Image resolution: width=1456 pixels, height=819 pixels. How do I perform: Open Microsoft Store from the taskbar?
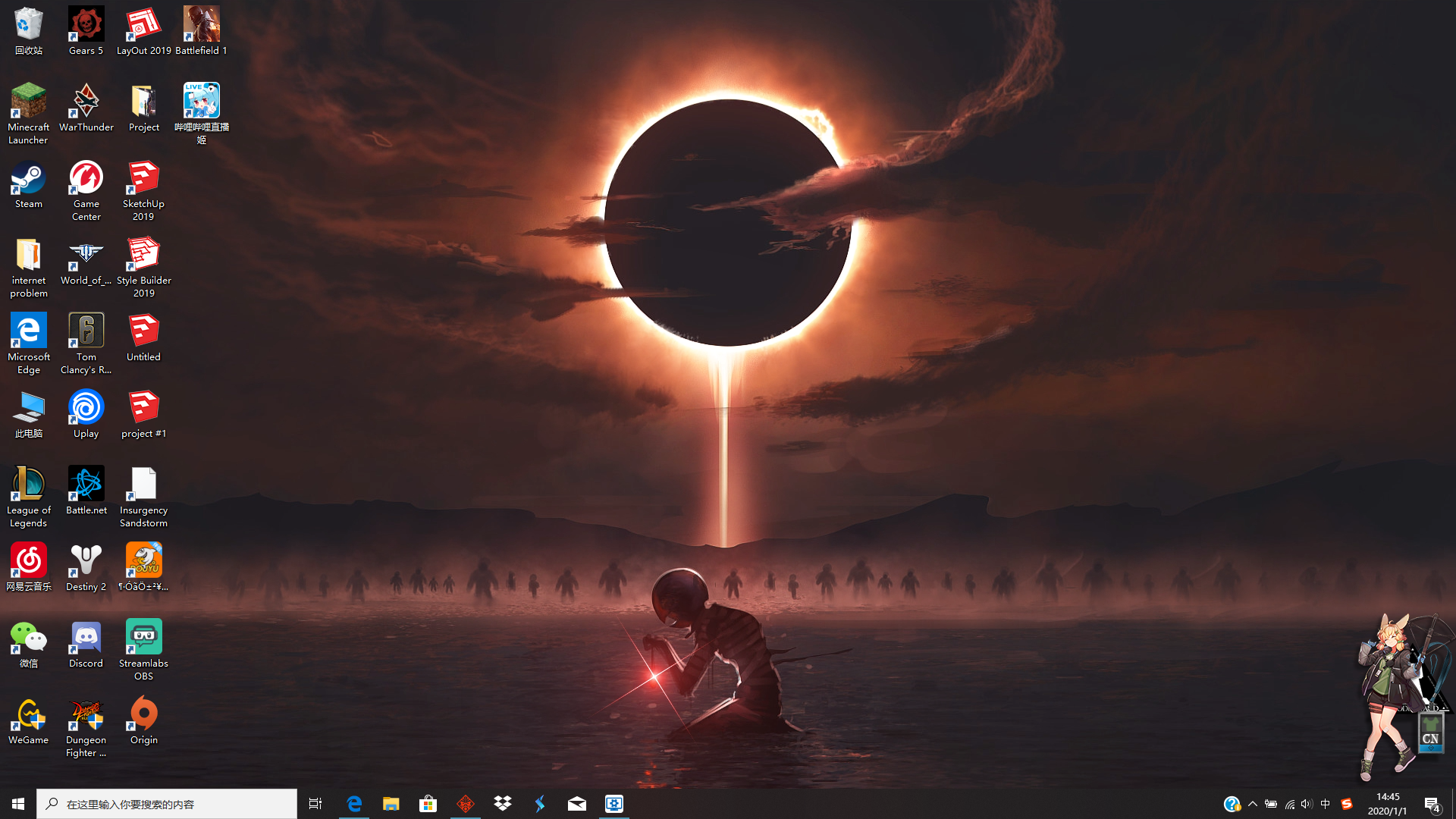[x=428, y=804]
